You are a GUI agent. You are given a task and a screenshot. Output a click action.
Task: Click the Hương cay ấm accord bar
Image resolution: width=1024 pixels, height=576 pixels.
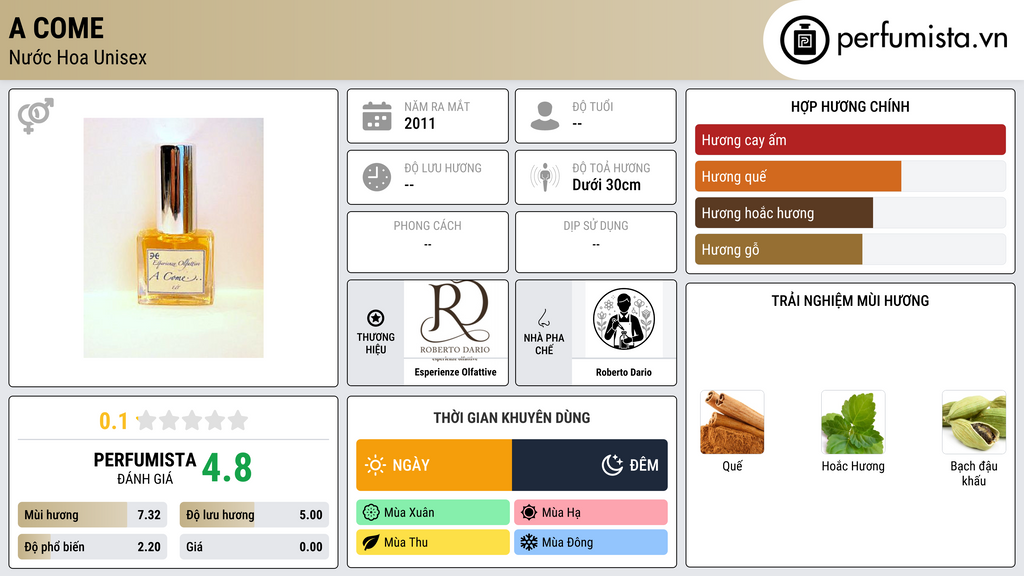coord(850,140)
